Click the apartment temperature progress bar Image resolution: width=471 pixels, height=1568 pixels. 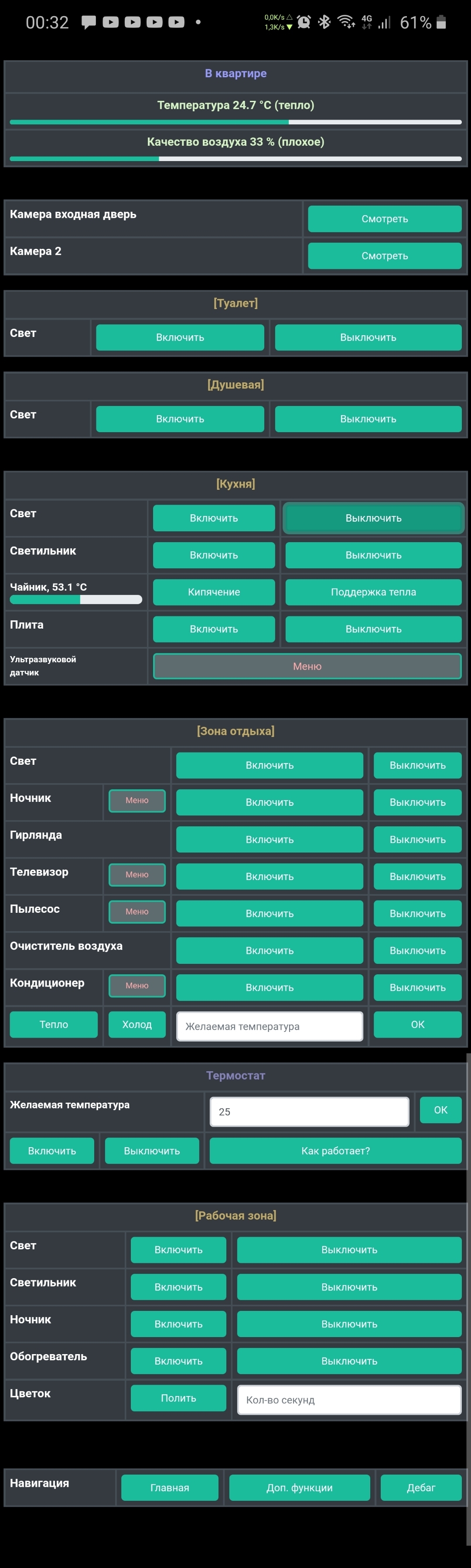[x=236, y=122]
